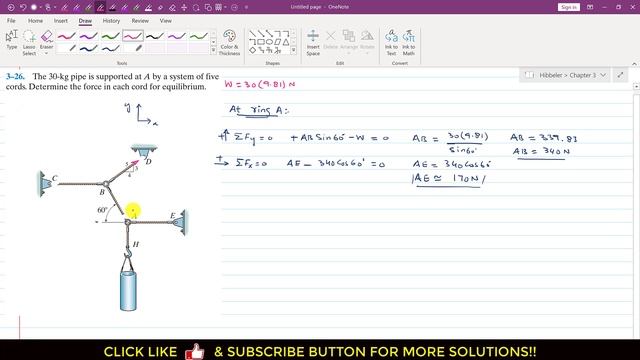Click the Back arrow in quick access toolbar
The height and width of the screenshot is (360, 640).
pos(11,7)
